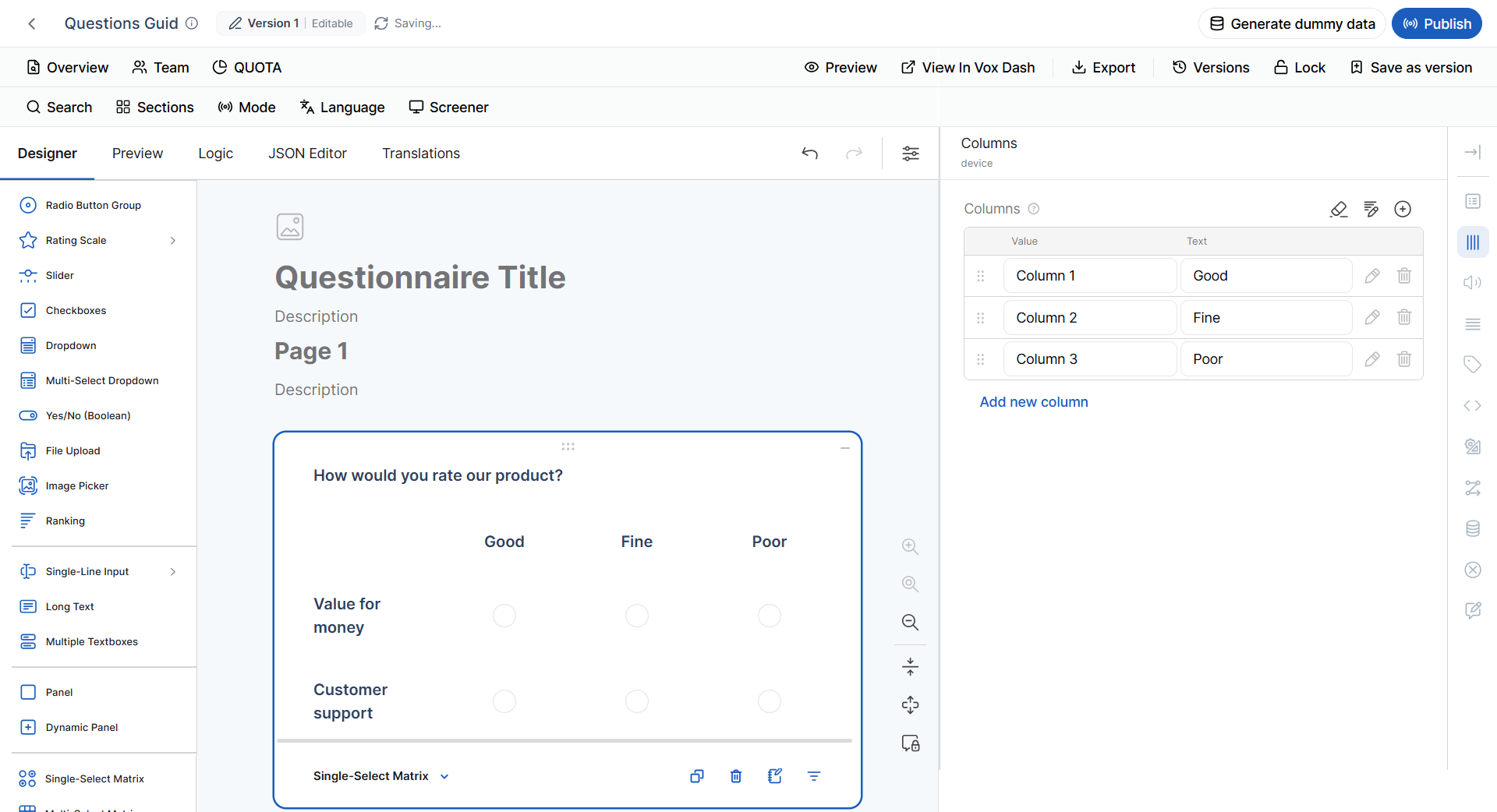Screen dimensions: 1497x812
Task: Open fast entry edit for columns
Action: 1371,209
